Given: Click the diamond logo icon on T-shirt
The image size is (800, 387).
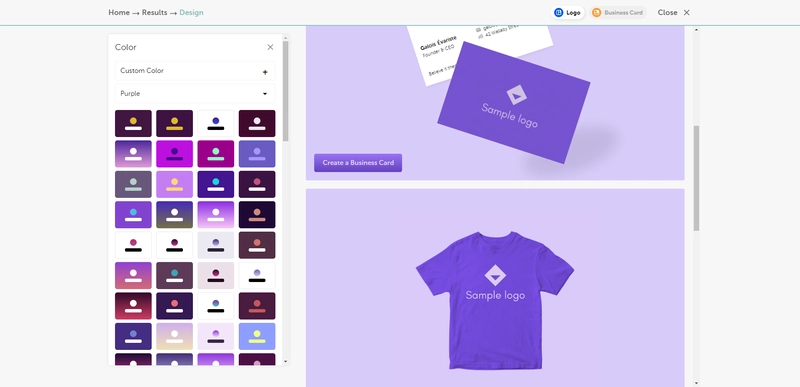Looking at the screenshot, I should 495,275.
